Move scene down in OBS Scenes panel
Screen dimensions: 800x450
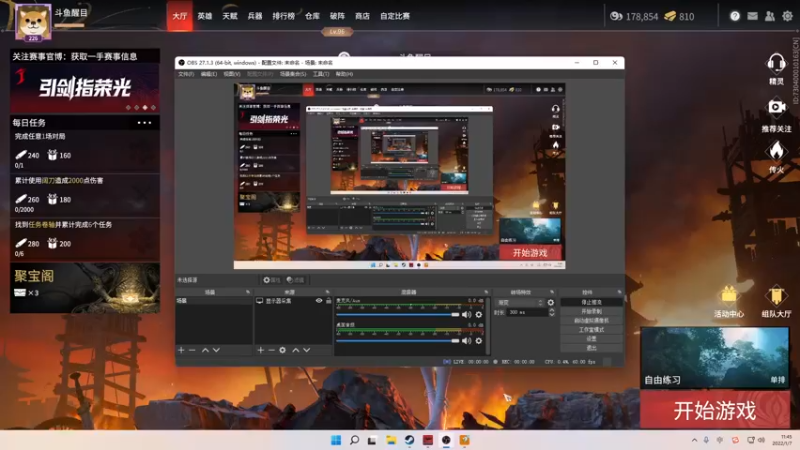pos(216,350)
